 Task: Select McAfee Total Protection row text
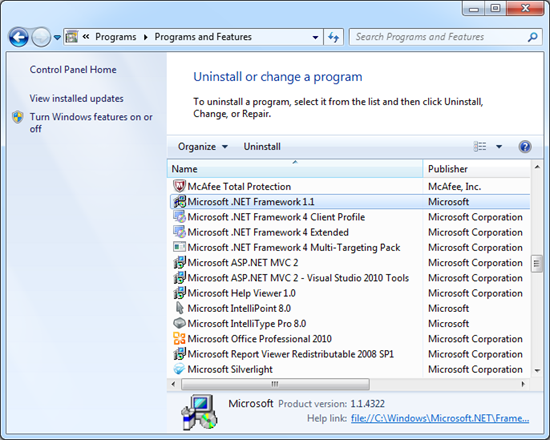tap(239, 187)
